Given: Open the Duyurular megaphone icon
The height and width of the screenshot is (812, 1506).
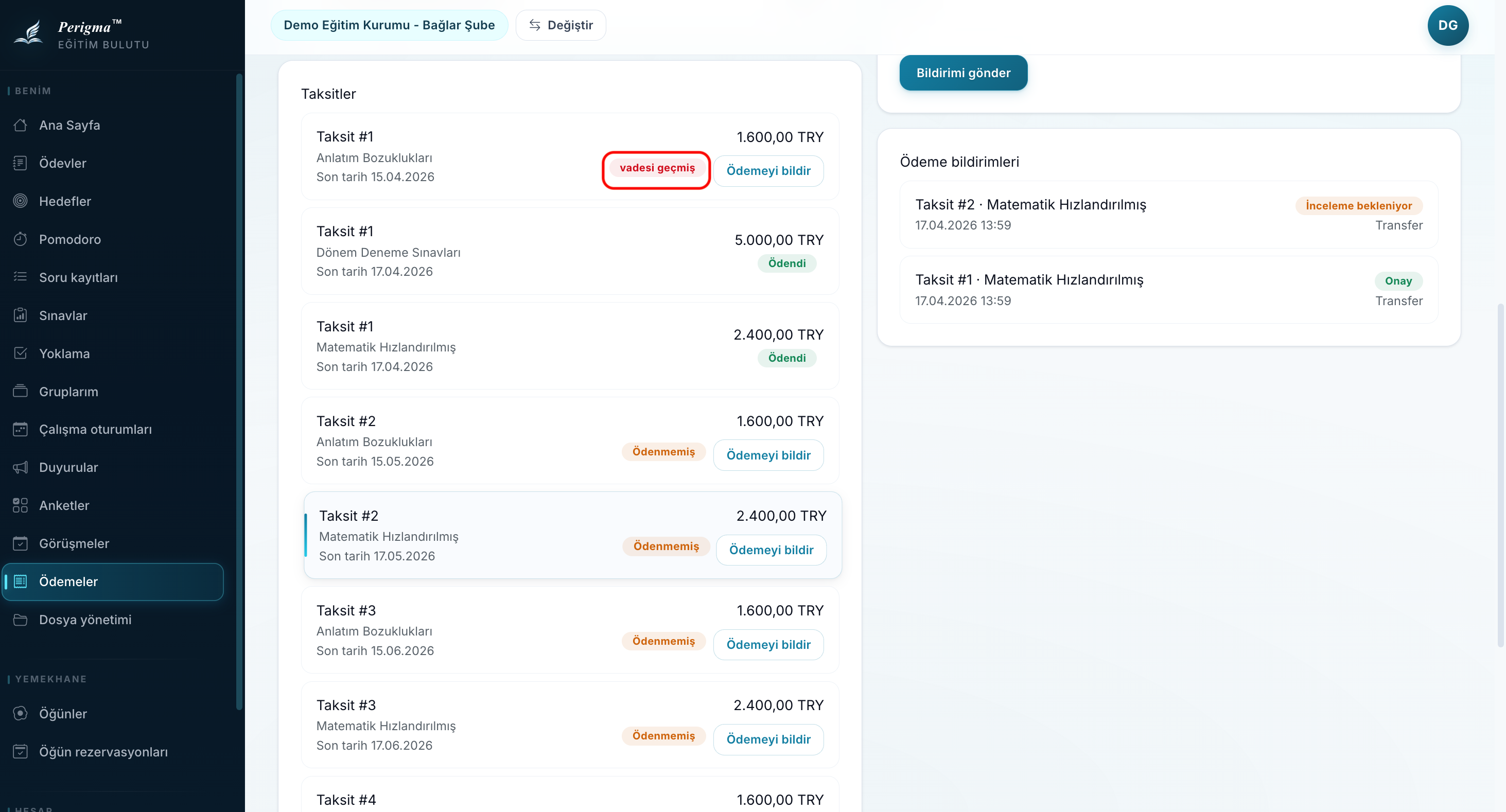Looking at the screenshot, I should (x=21, y=468).
